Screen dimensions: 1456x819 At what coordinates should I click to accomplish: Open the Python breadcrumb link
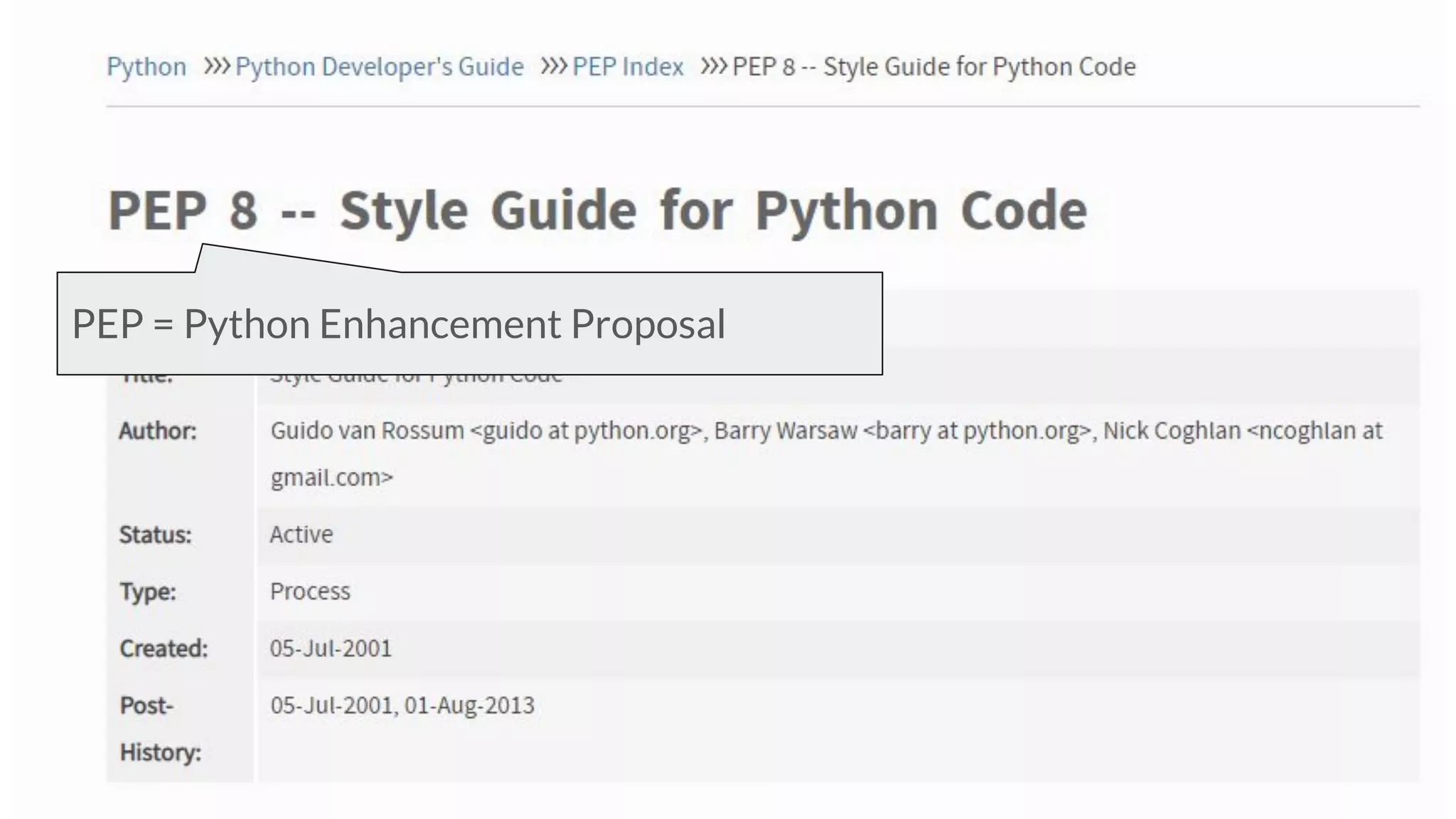[146, 67]
